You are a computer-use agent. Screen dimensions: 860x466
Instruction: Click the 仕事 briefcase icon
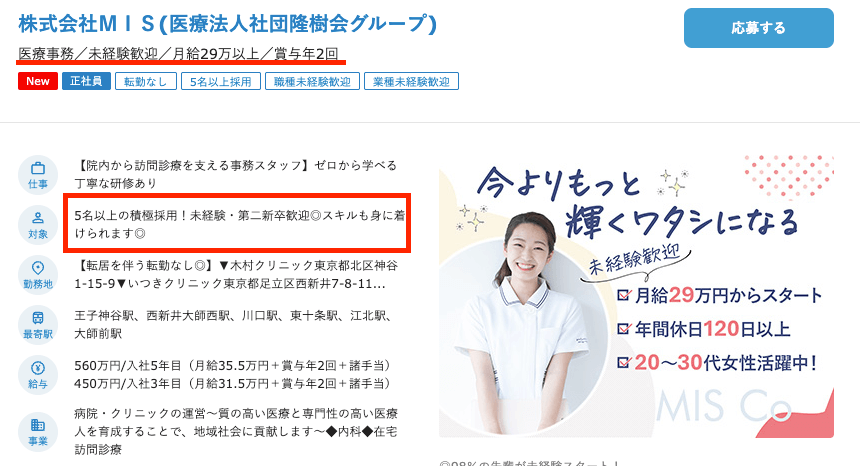(38, 175)
